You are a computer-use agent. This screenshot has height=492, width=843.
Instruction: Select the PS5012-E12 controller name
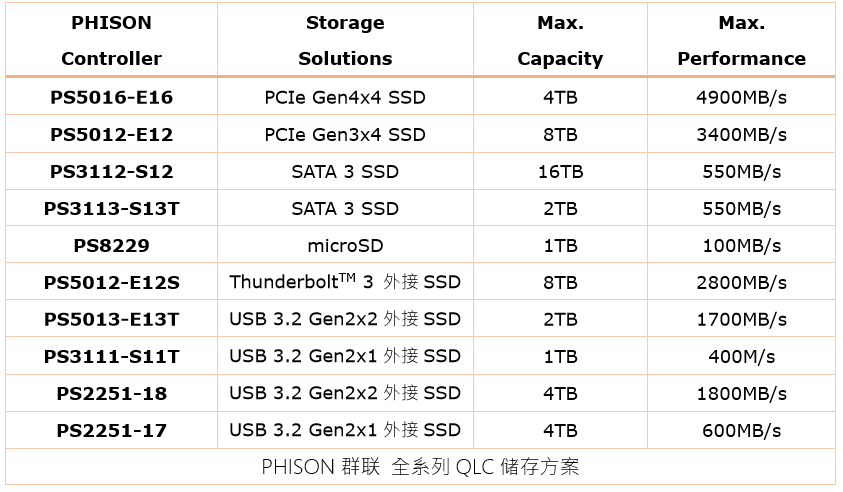click(111, 134)
